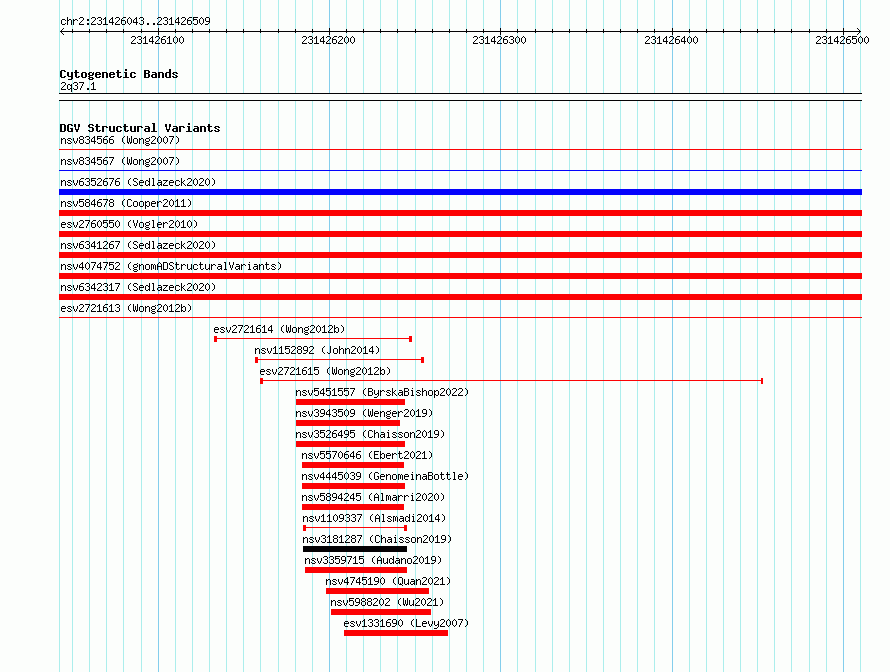Viewport: 890px width, 672px height.
Task: Open nsv6341267 (Sedlazeck2020) label
Action: [x=138, y=245]
